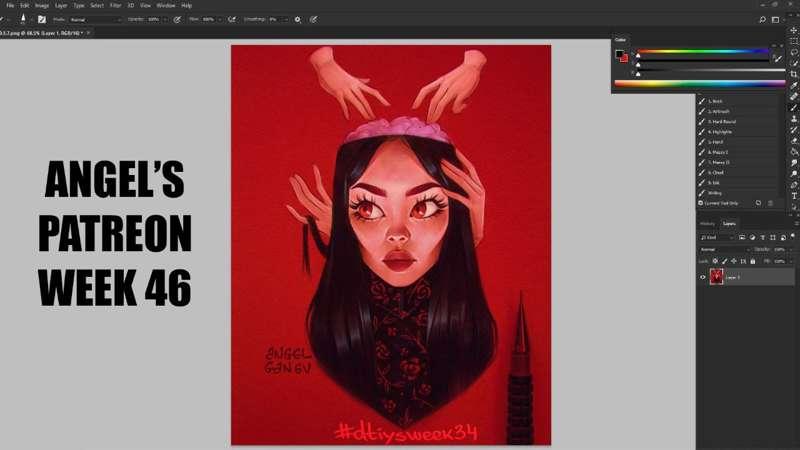
Task: Open the Image menu
Action: pos(41,6)
